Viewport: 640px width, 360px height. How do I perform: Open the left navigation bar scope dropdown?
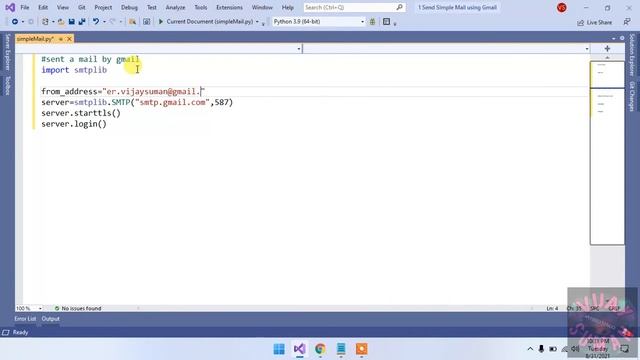point(299,49)
